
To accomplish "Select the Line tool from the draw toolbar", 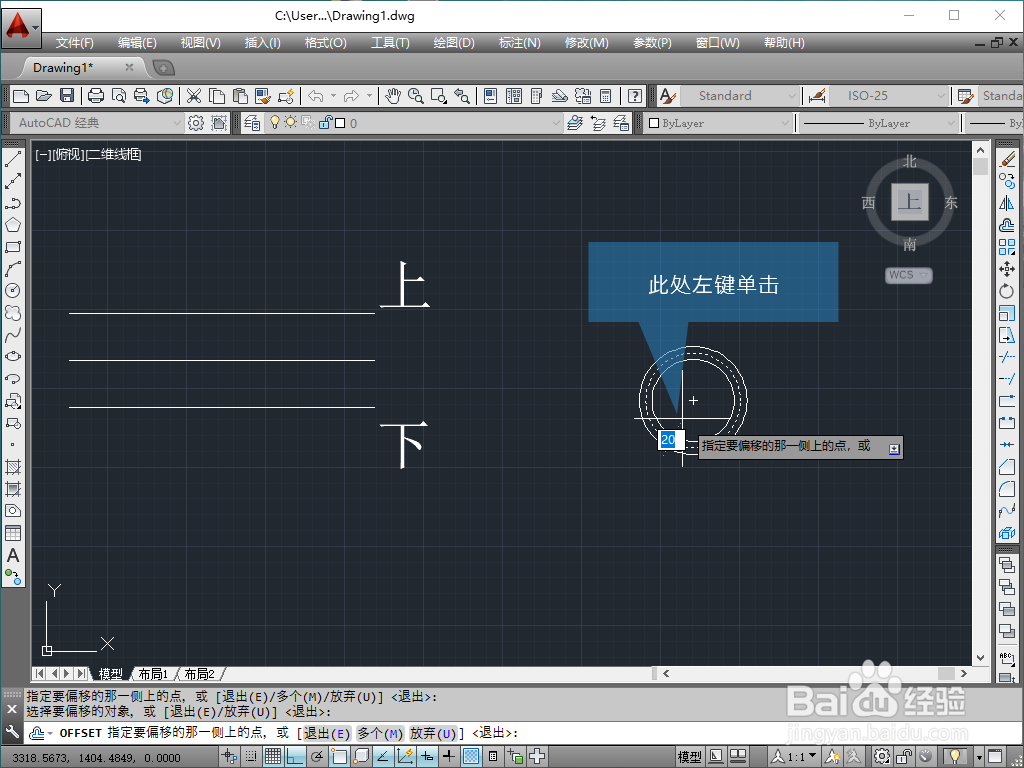I will (13, 158).
